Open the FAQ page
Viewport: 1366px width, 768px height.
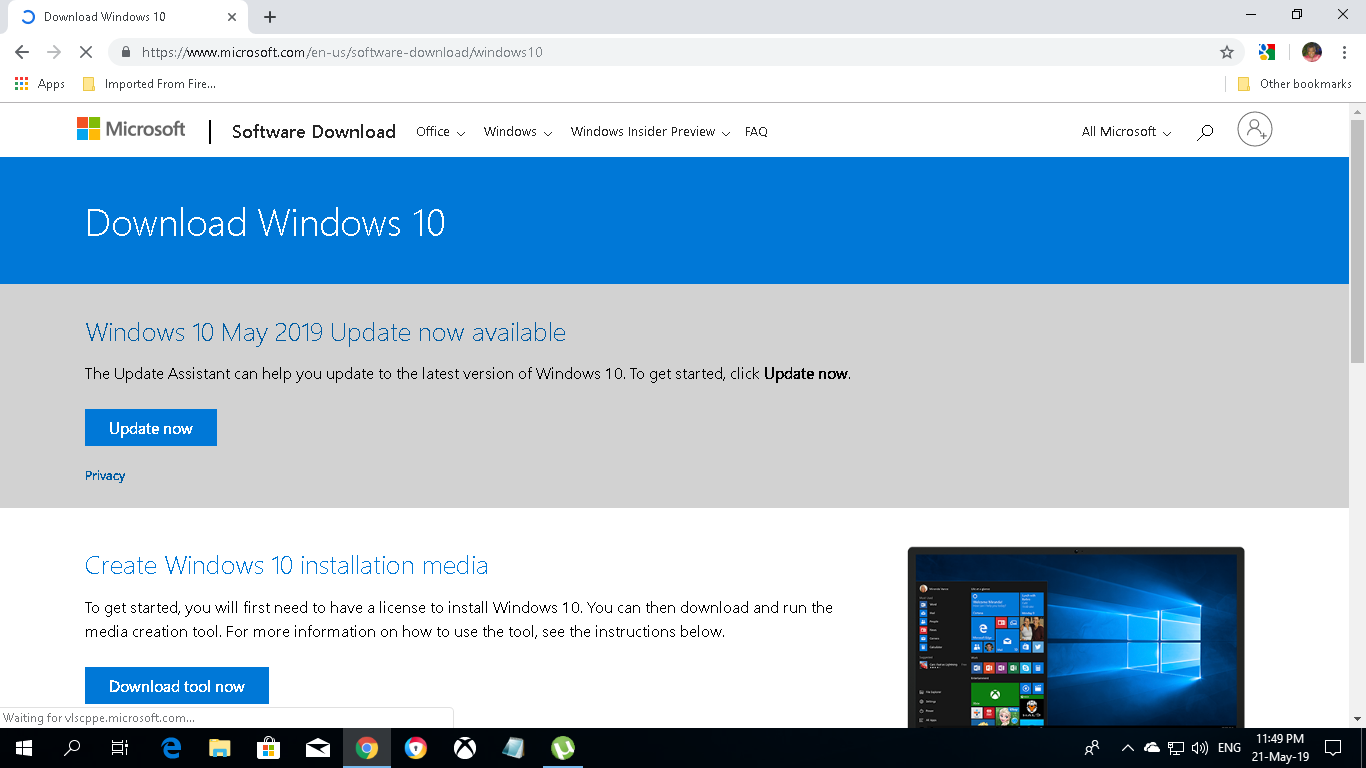[x=756, y=132]
